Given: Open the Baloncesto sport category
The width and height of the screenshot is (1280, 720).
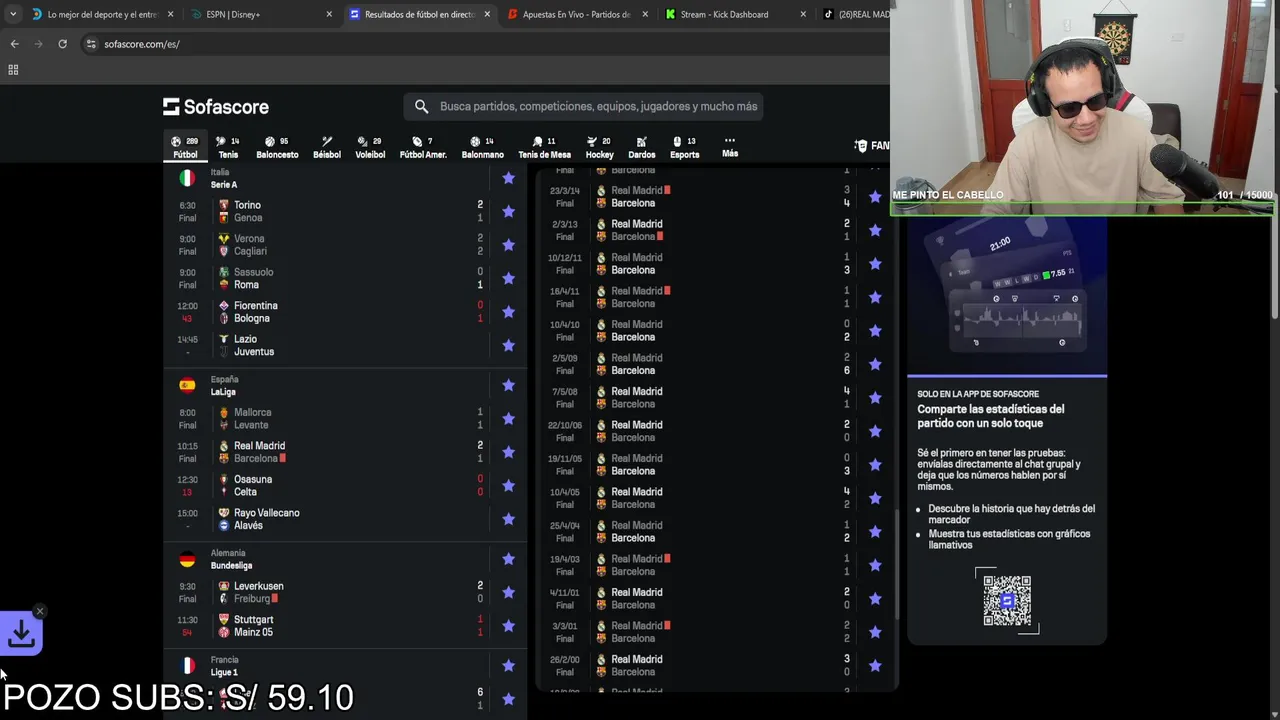Looking at the screenshot, I should pos(277,147).
